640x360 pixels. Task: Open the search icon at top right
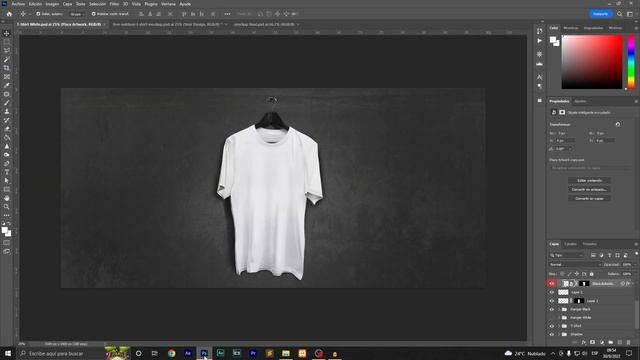[620, 14]
